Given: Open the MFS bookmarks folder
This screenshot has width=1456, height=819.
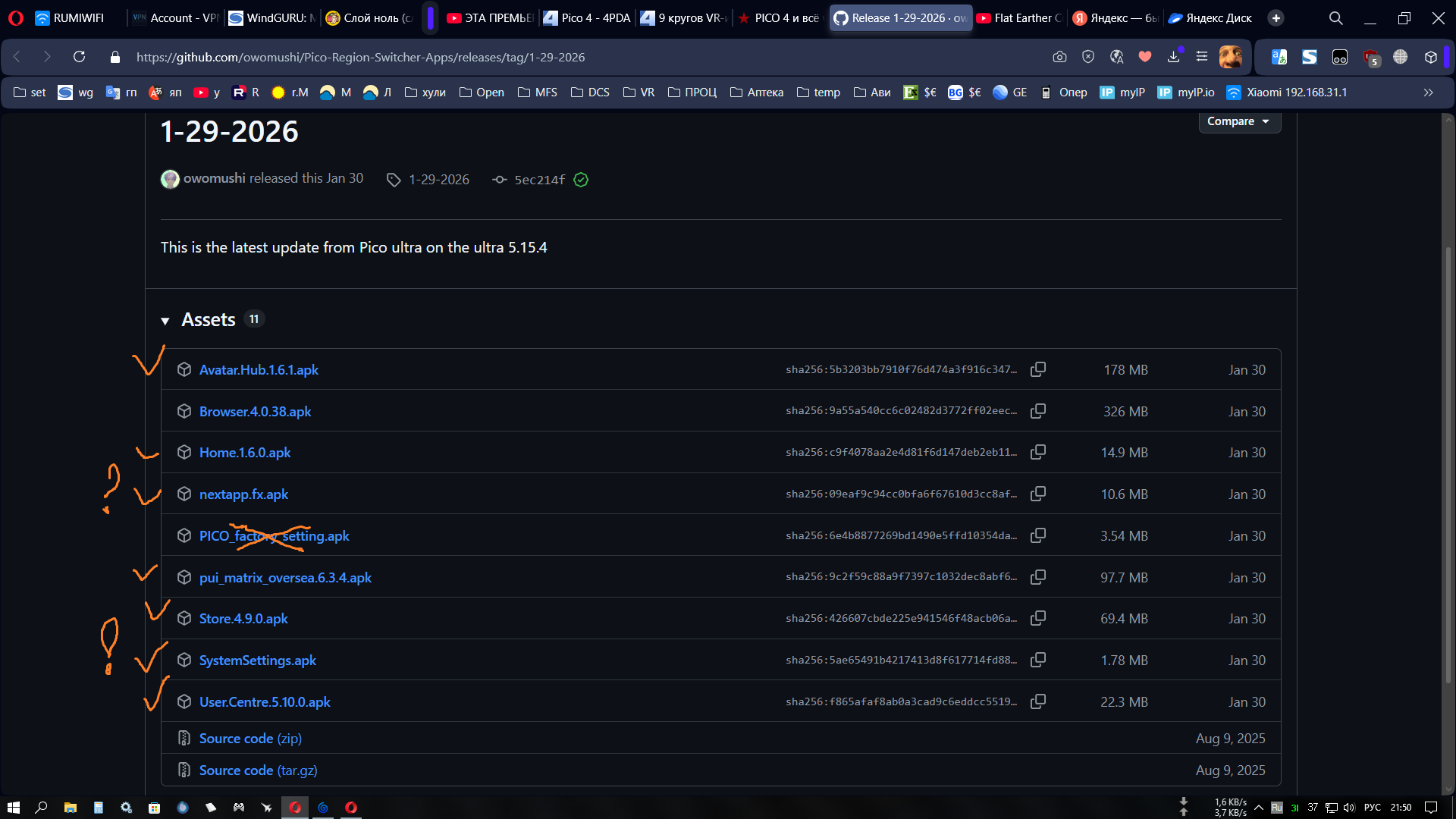Looking at the screenshot, I should (x=538, y=93).
